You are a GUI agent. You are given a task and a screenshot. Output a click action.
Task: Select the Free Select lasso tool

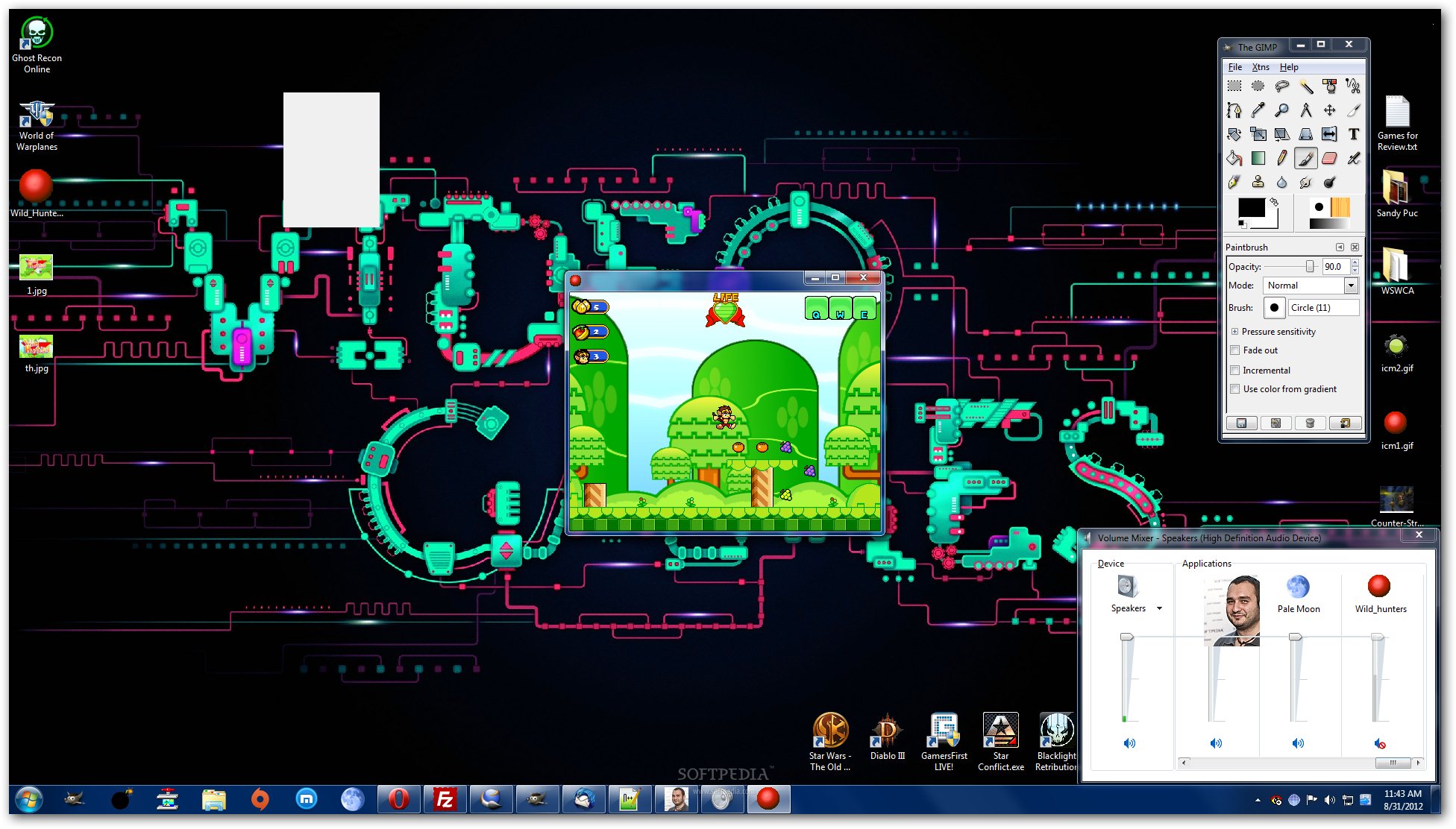click(1282, 86)
